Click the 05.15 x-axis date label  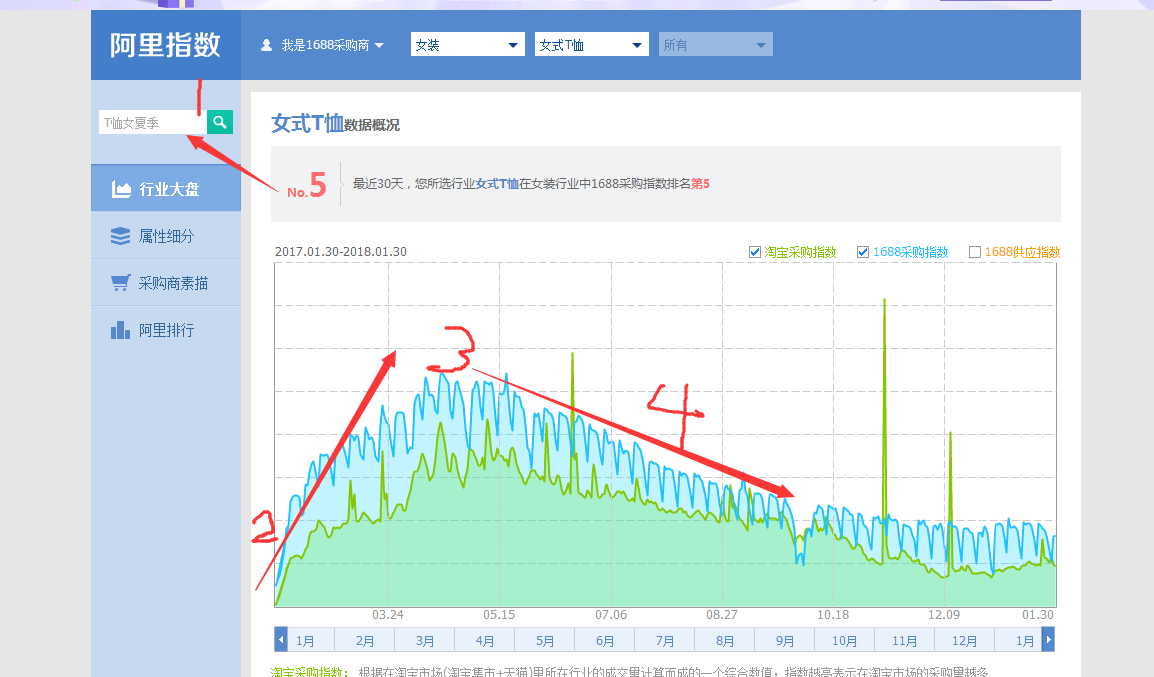[499, 614]
